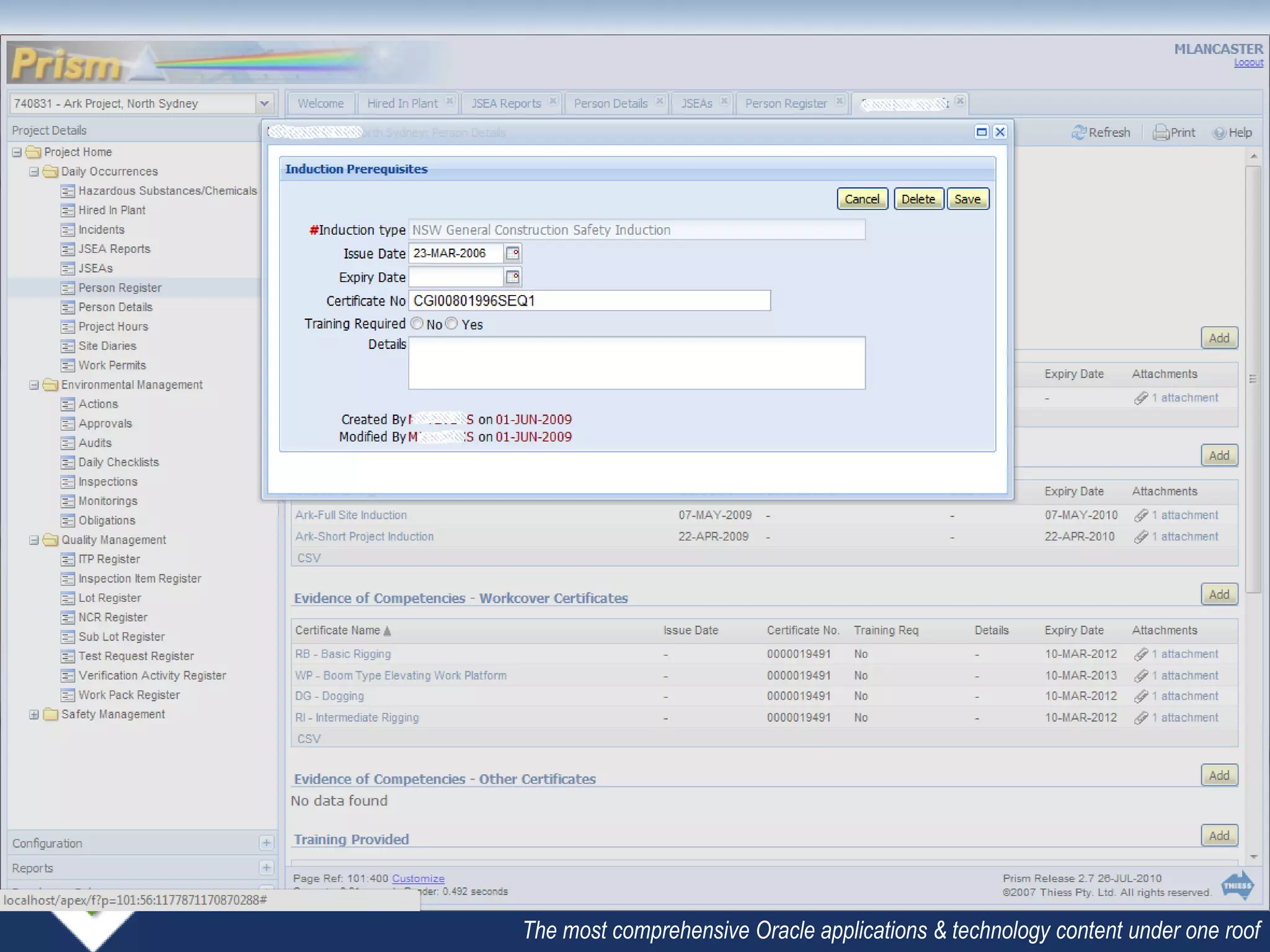Collapse the Environmental Management folder
Image resolution: width=1270 pixels, height=952 pixels.
(x=35, y=385)
